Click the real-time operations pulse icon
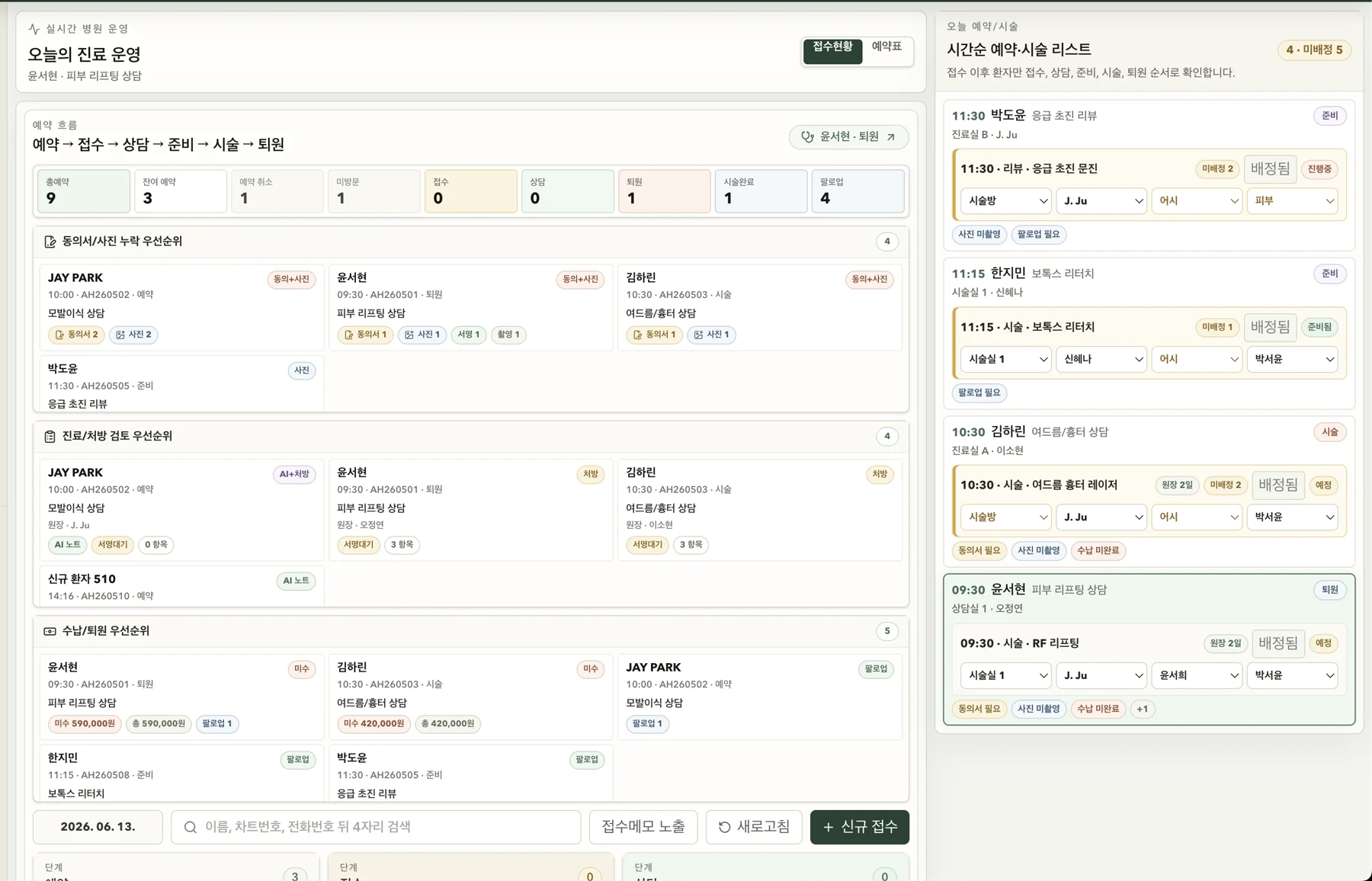The image size is (1372, 881). coord(34,29)
